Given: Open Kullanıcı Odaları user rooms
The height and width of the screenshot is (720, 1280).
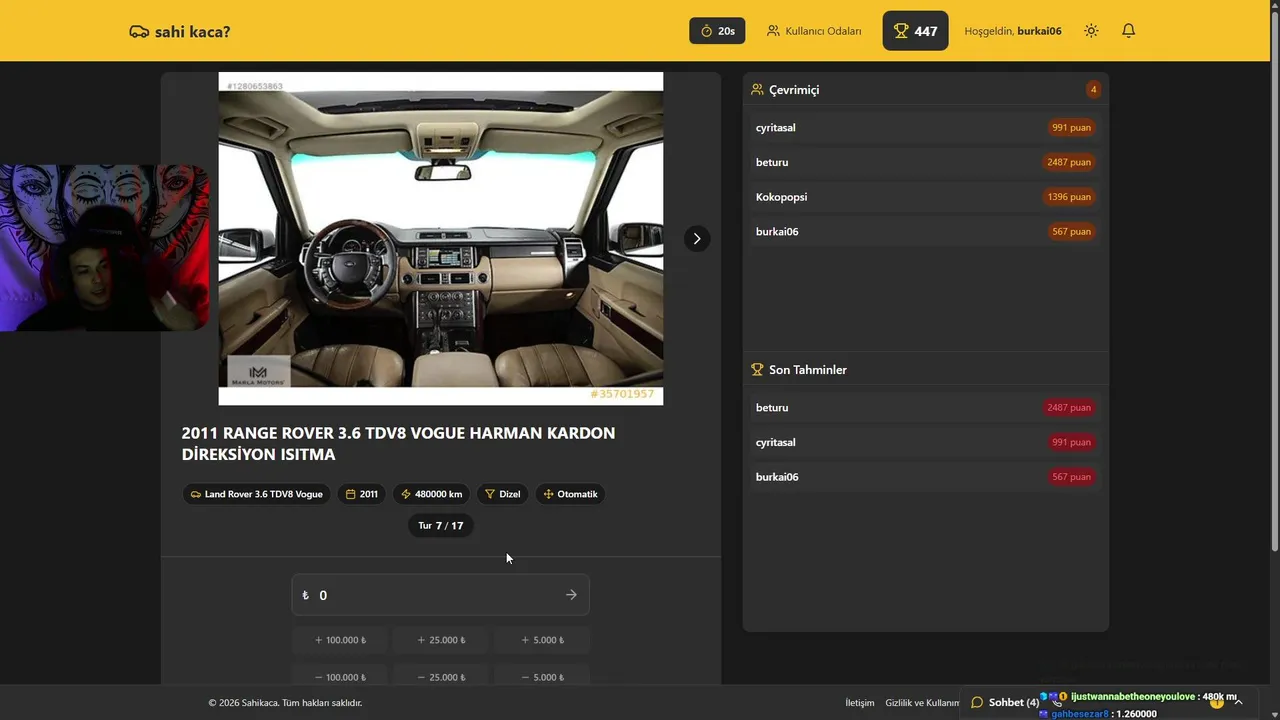Looking at the screenshot, I should 814,31.
